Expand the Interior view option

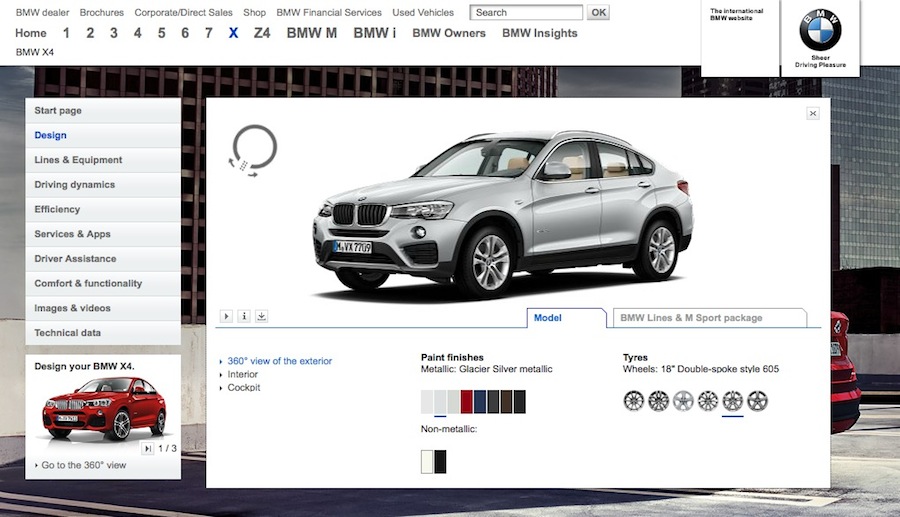point(243,374)
